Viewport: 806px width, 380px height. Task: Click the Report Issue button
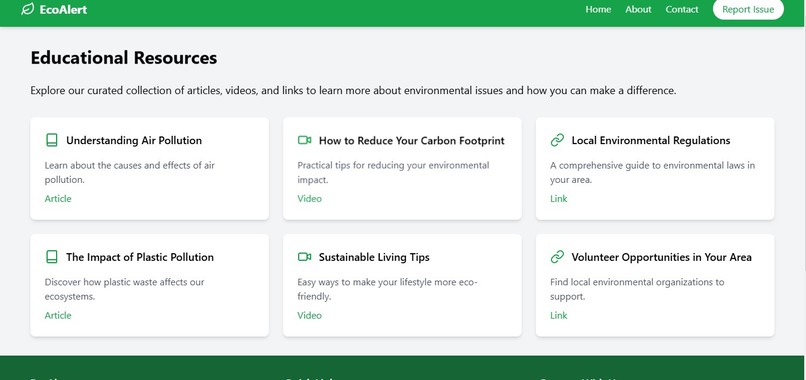tap(748, 9)
